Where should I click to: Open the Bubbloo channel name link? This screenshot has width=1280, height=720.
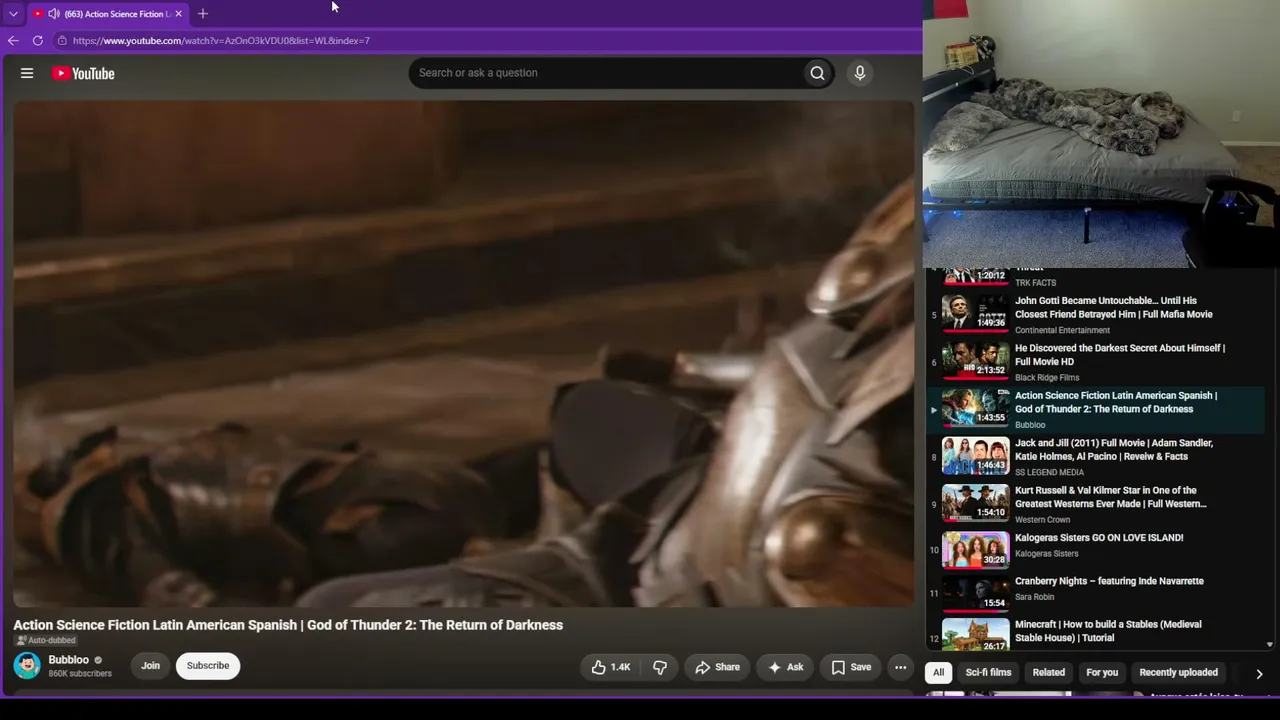(x=69, y=660)
